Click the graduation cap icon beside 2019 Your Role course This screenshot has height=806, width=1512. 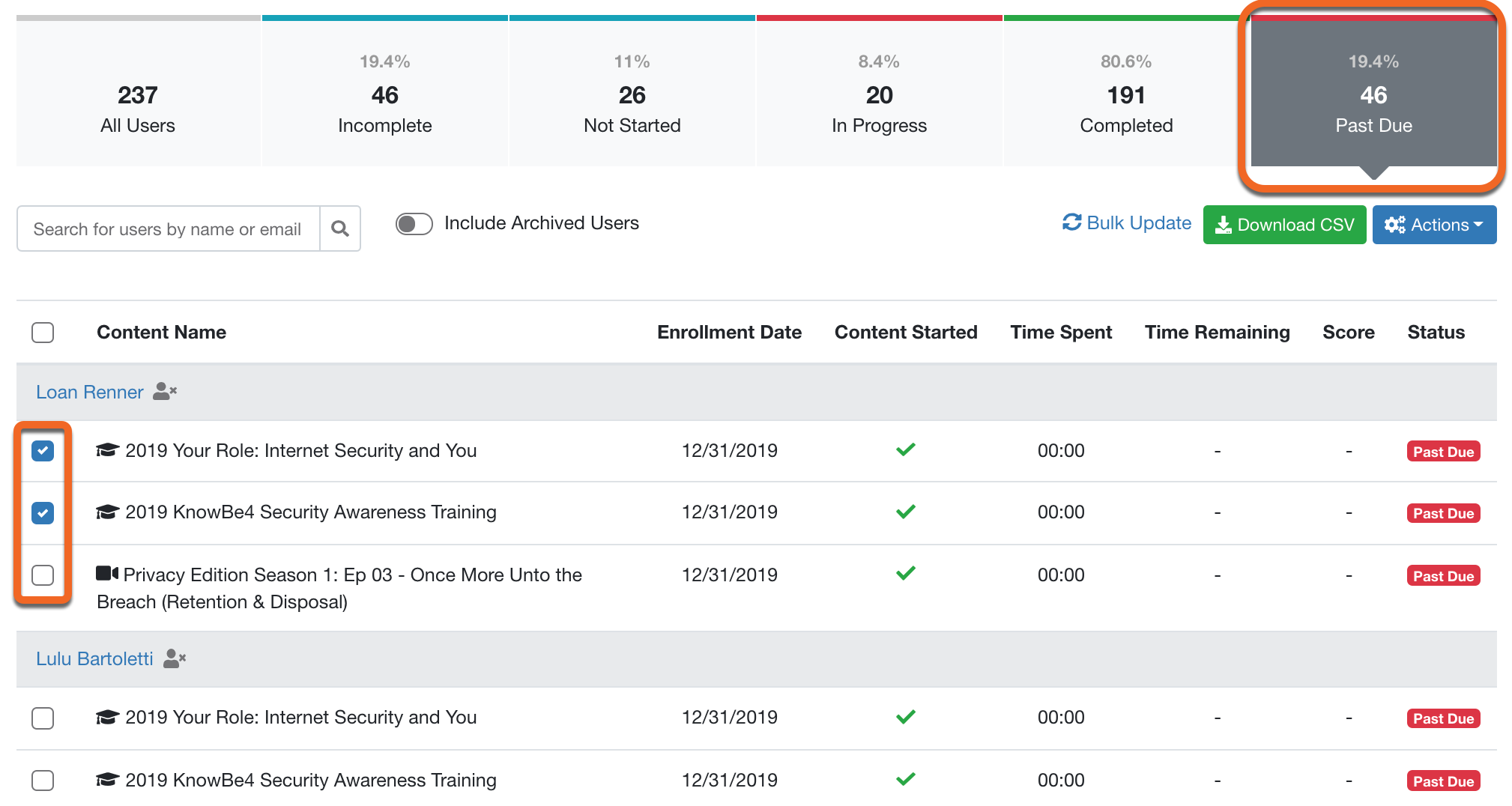pos(107,449)
